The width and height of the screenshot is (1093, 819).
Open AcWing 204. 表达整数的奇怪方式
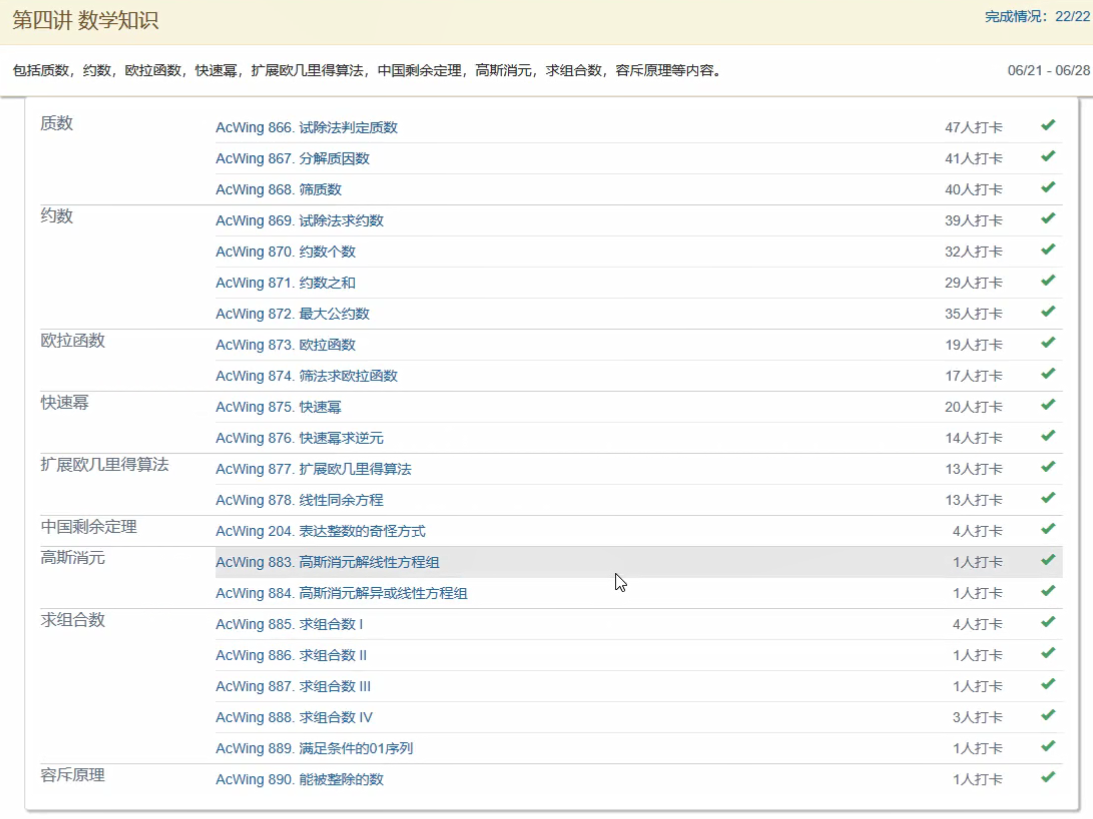click(x=320, y=531)
